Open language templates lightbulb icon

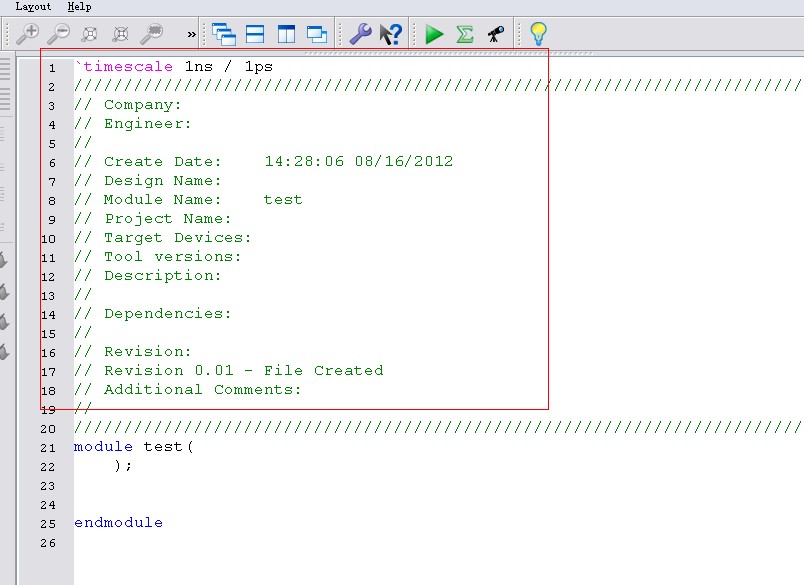538,34
